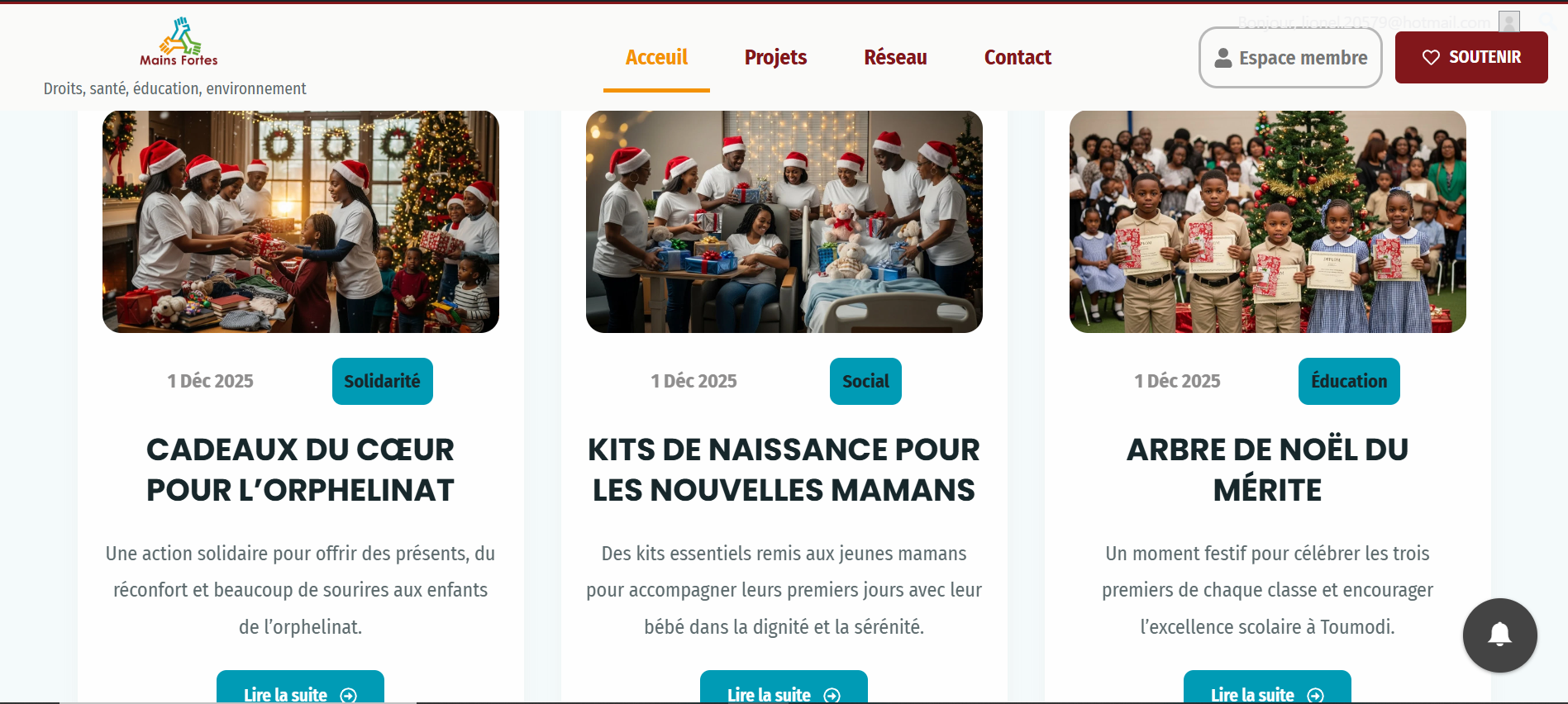Screen dimensions: 1568x704
Task: Open the Projets menu item
Action: pos(775,57)
